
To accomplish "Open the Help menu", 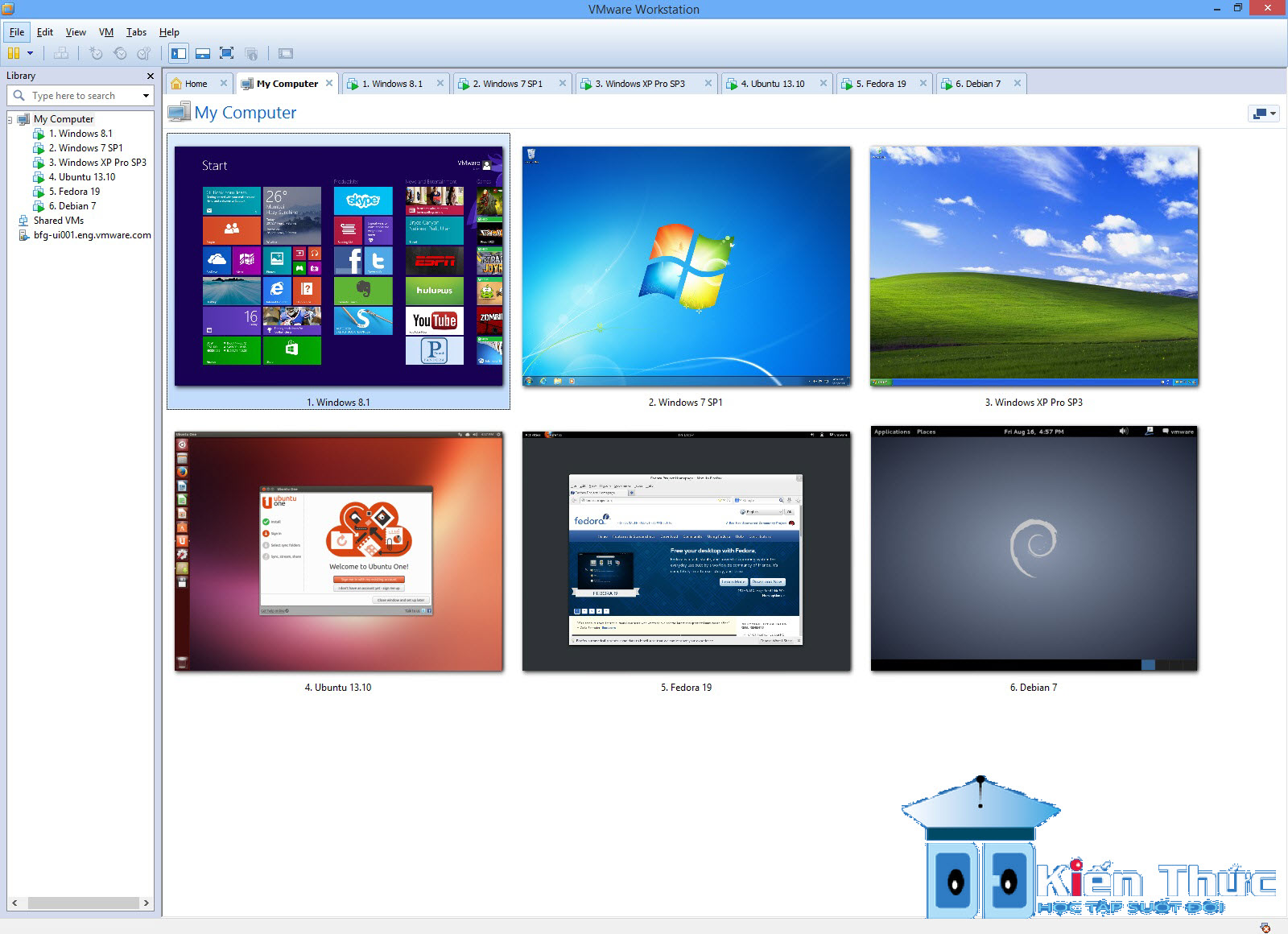I will tap(169, 32).
